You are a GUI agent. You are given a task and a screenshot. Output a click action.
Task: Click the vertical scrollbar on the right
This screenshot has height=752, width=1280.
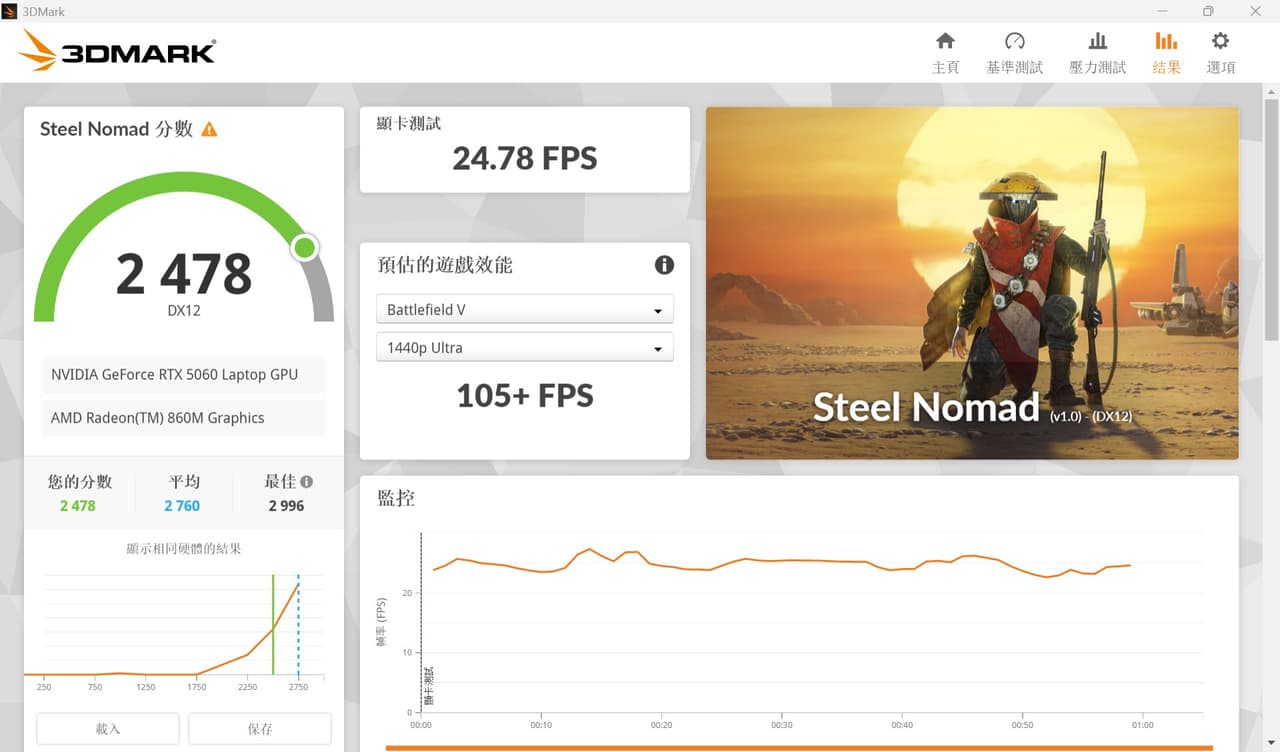1271,220
